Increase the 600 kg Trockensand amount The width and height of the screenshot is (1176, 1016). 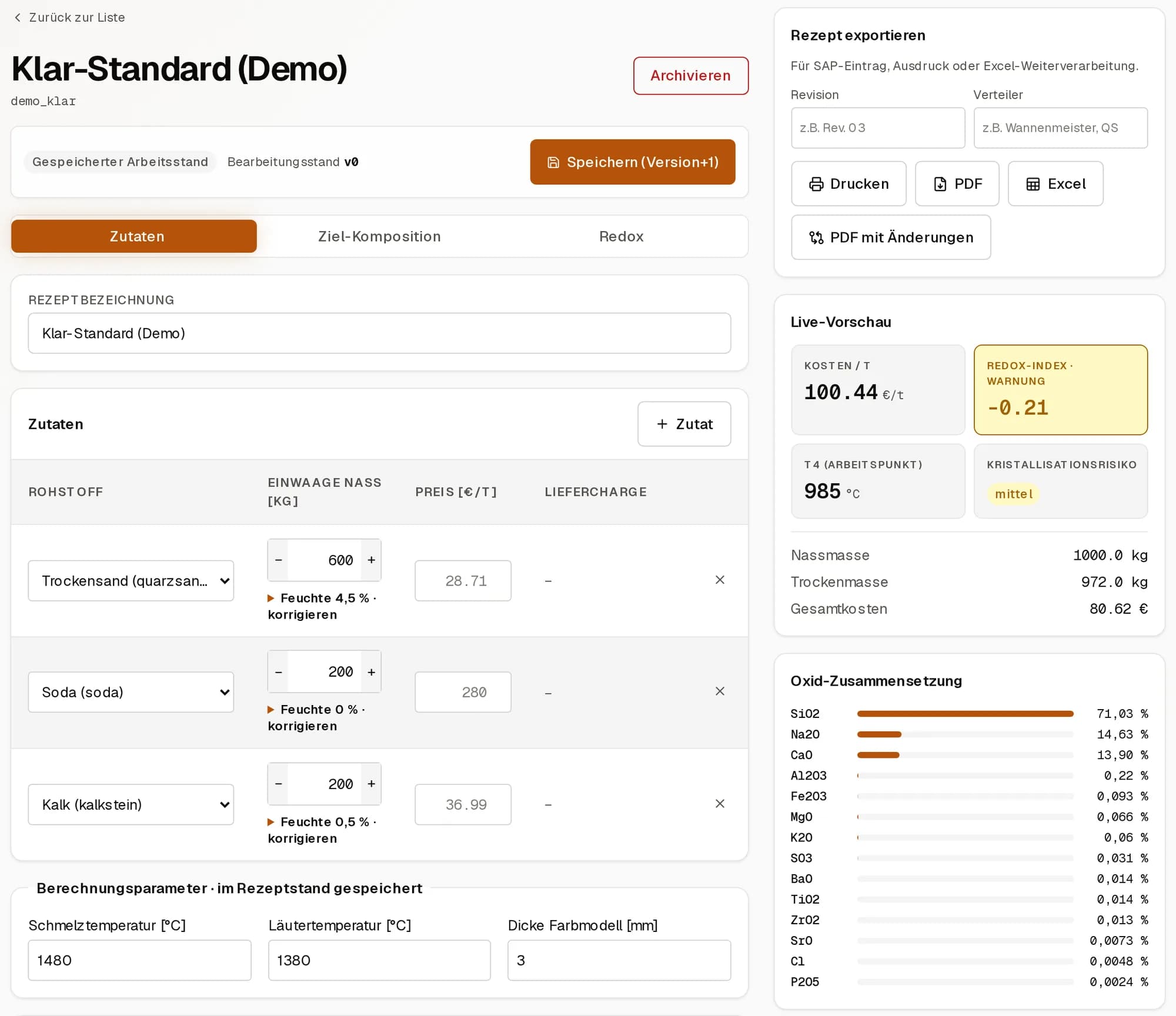pyautogui.click(x=371, y=560)
